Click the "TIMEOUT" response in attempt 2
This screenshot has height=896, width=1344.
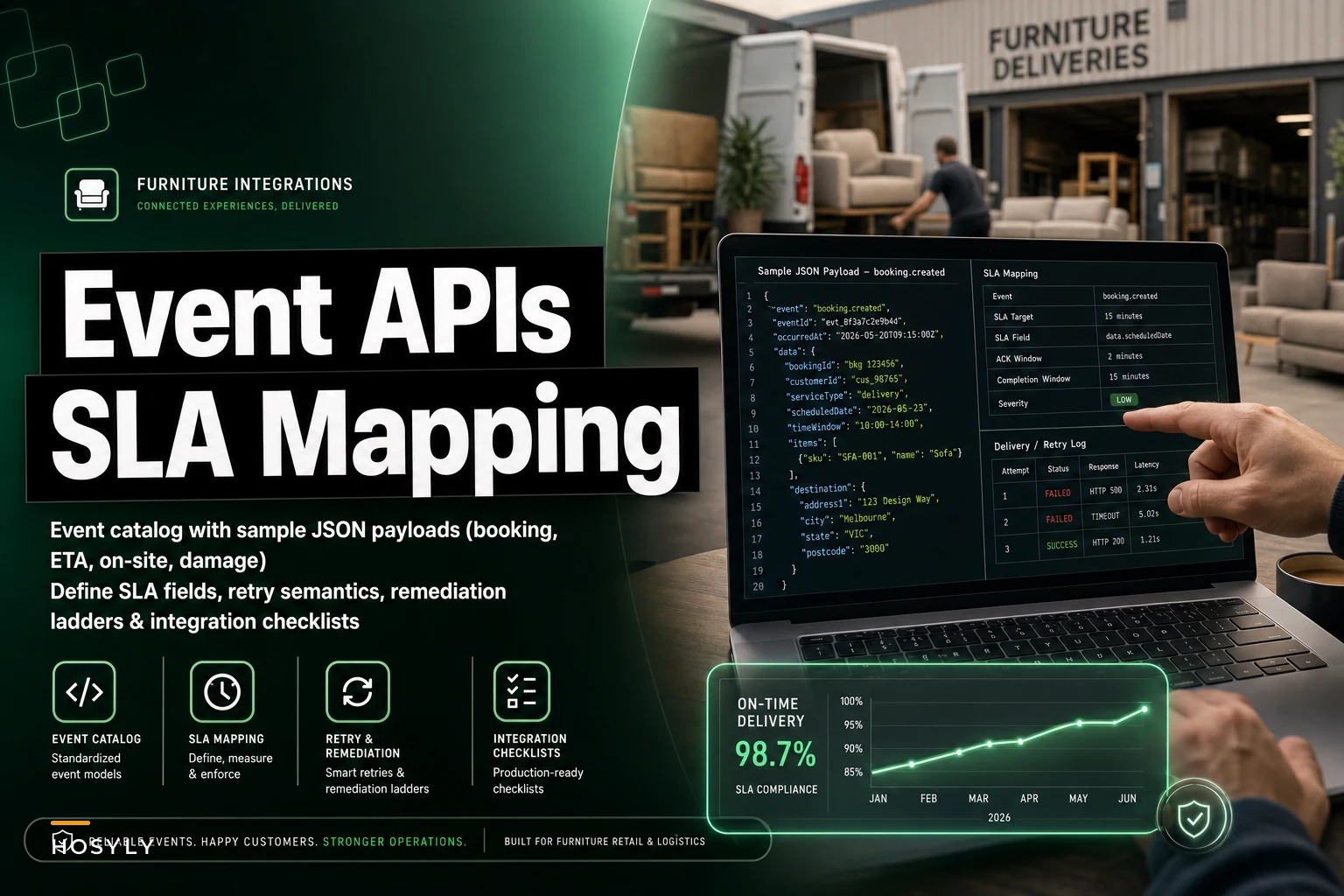pyautogui.click(x=1105, y=516)
